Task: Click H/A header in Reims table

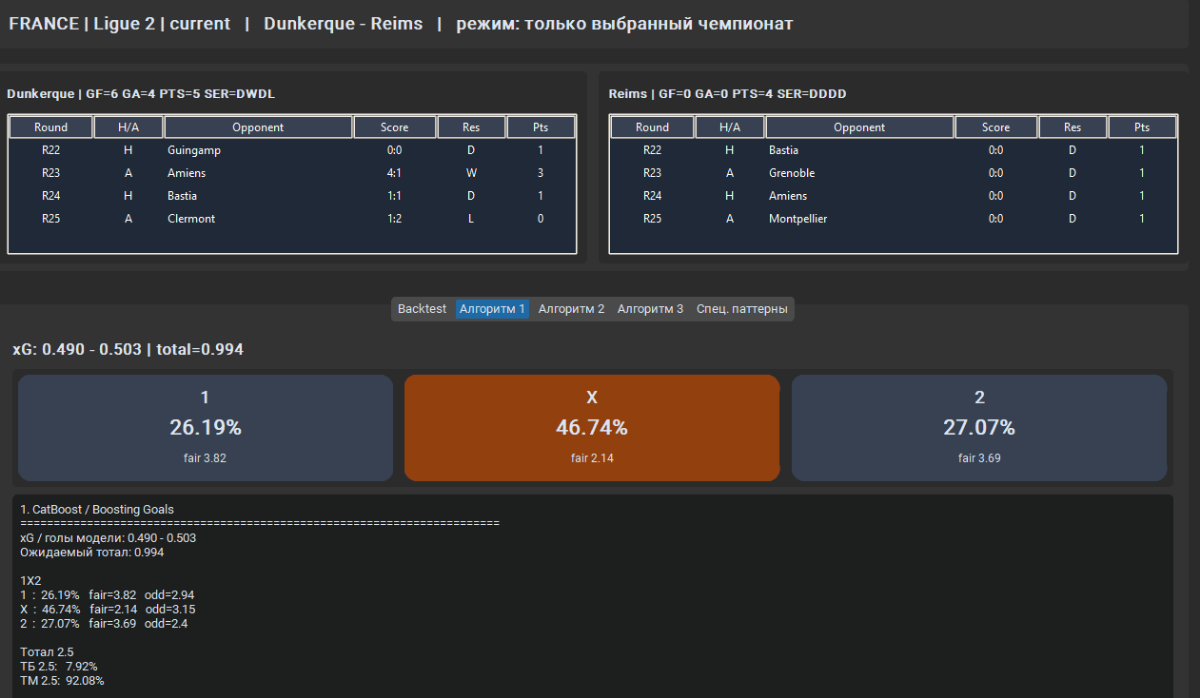Action: pos(730,127)
